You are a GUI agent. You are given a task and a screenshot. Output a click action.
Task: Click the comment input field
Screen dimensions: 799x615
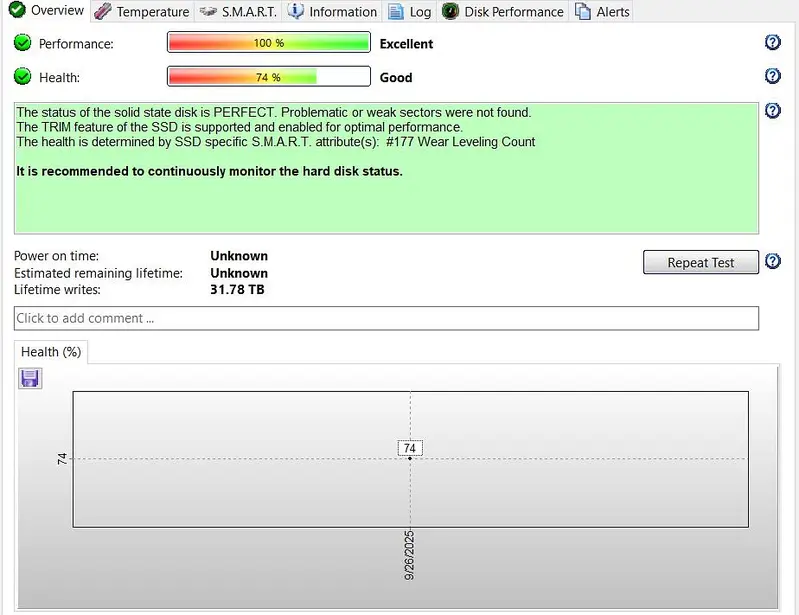pyautogui.click(x=386, y=318)
